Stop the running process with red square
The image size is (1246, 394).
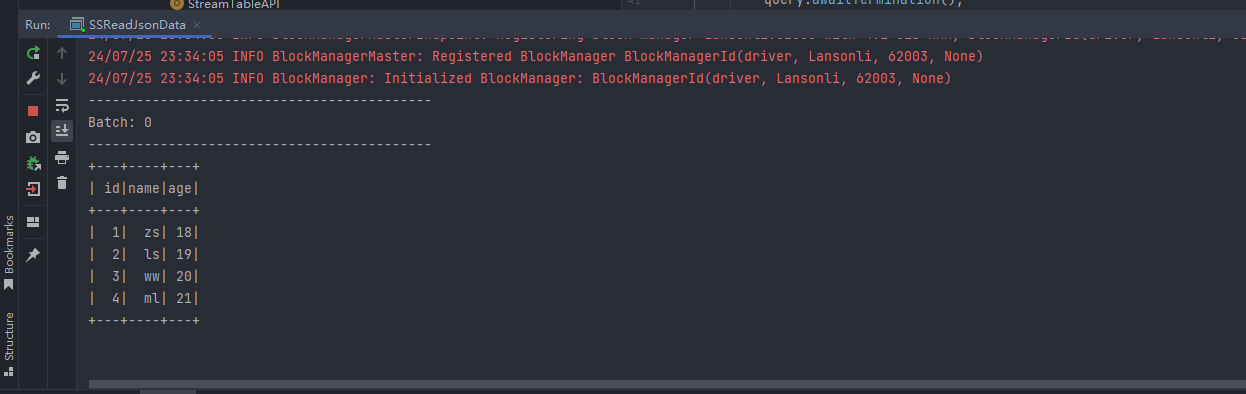point(33,110)
